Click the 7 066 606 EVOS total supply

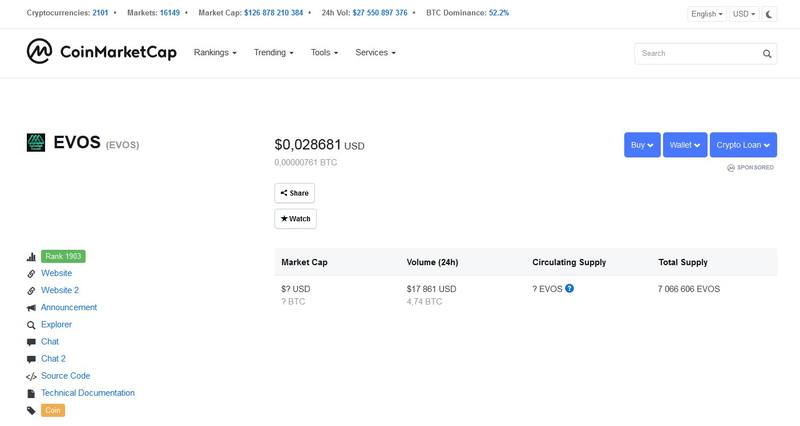pos(689,289)
